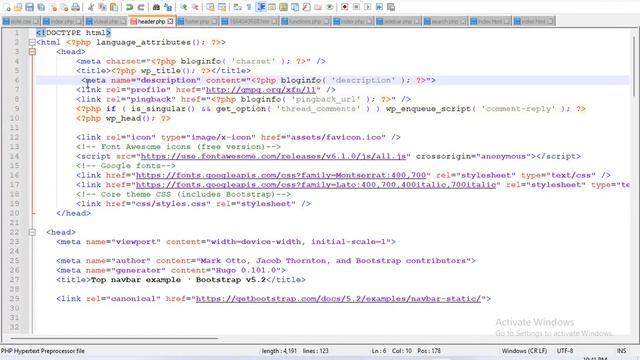Toggle word wrap in the toolbar

coord(237,7)
